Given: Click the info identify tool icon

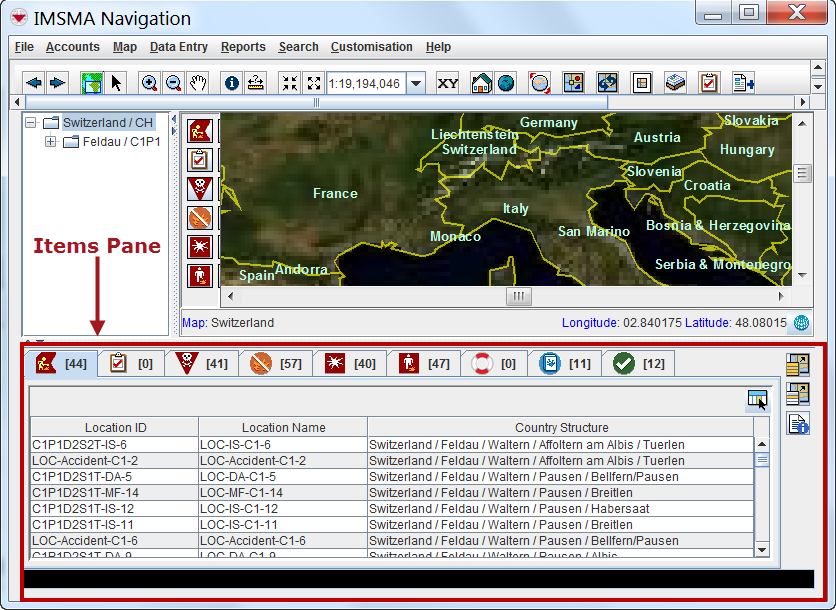Looking at the screenshot, I should coord(231,83).
